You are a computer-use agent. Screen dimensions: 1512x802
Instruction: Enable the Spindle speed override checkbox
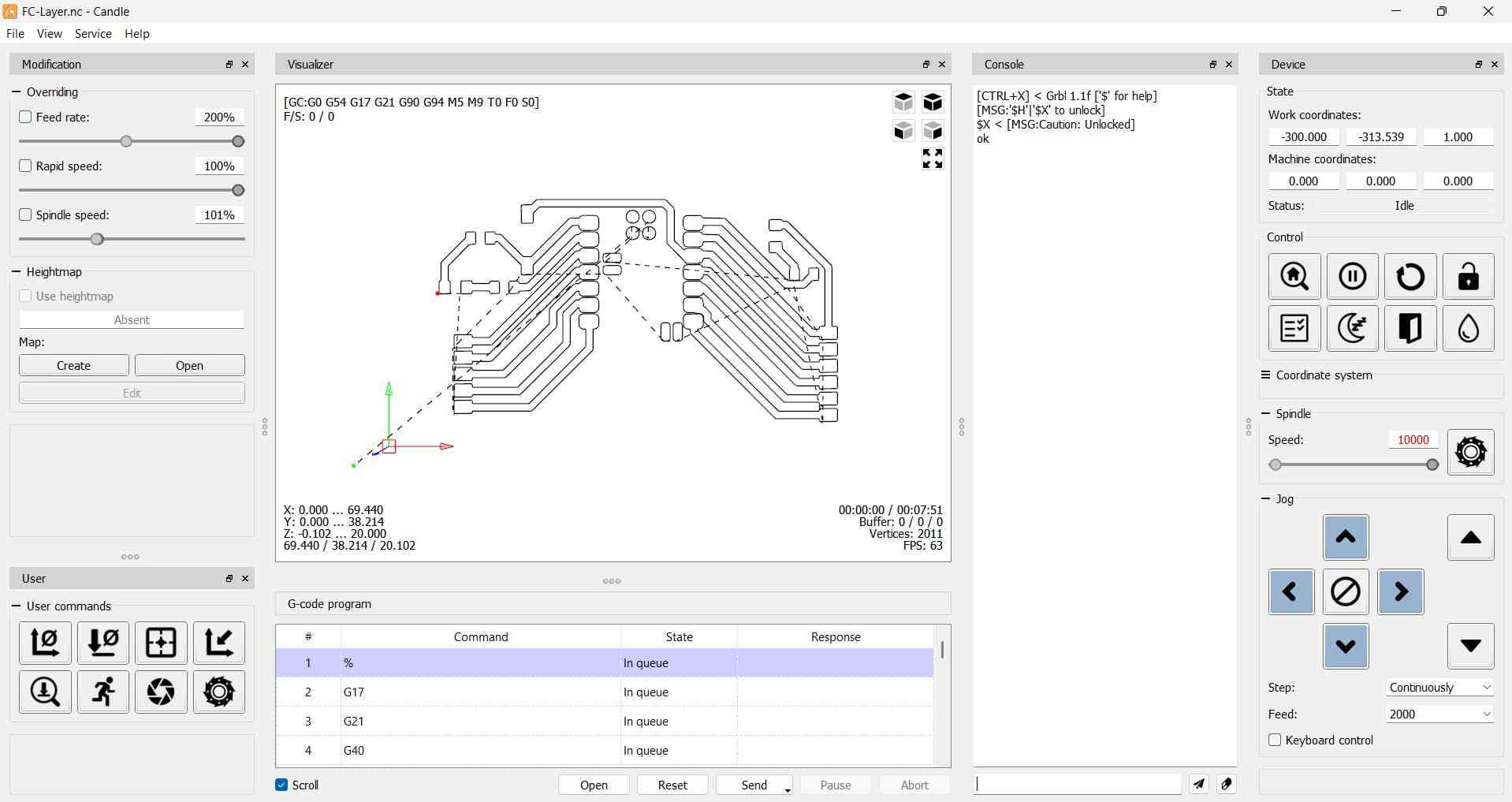[x=25, y=214]
